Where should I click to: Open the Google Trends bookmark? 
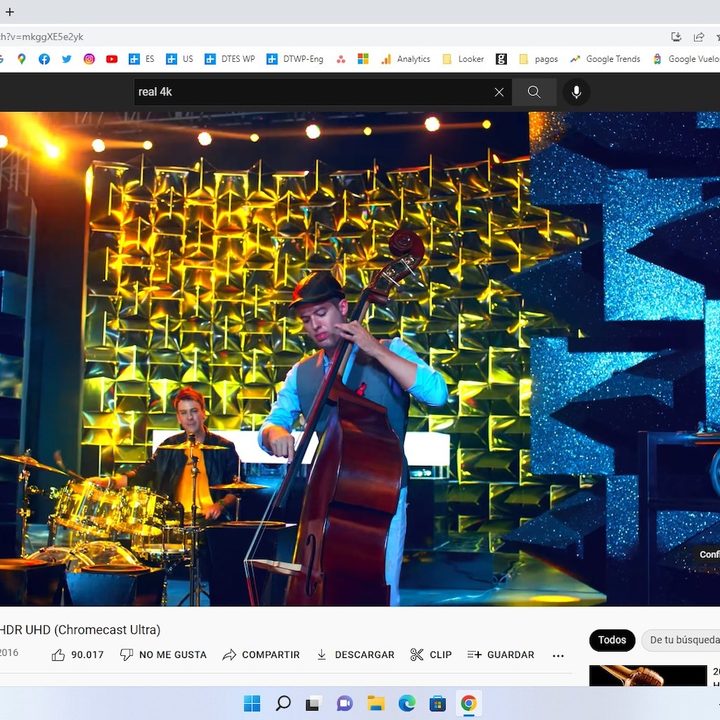(x=605, y=59)
